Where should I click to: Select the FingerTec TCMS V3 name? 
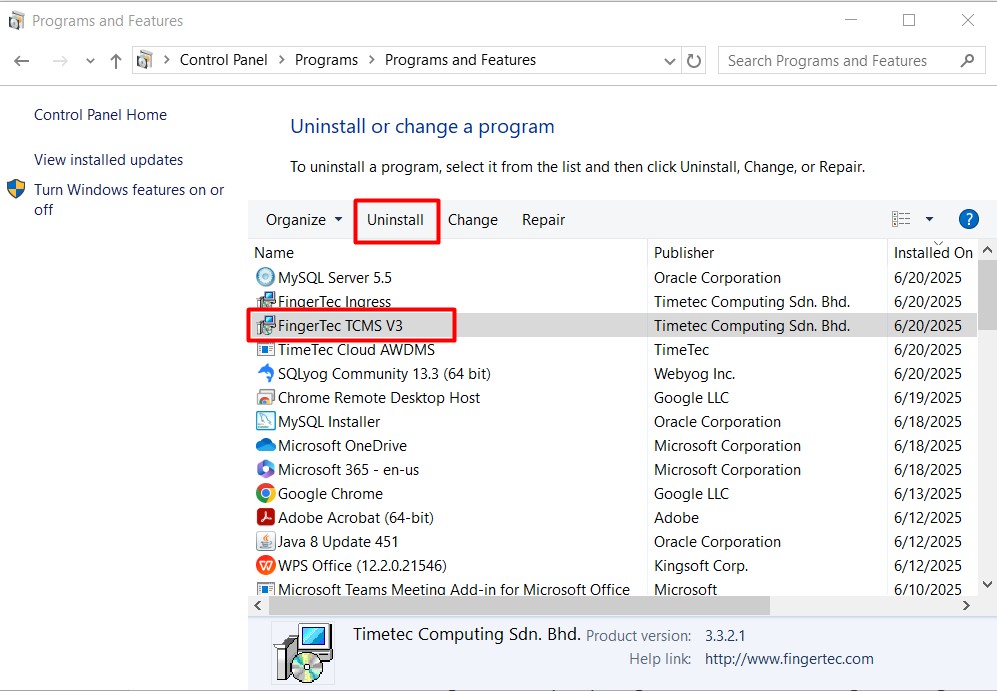[340, 325]
